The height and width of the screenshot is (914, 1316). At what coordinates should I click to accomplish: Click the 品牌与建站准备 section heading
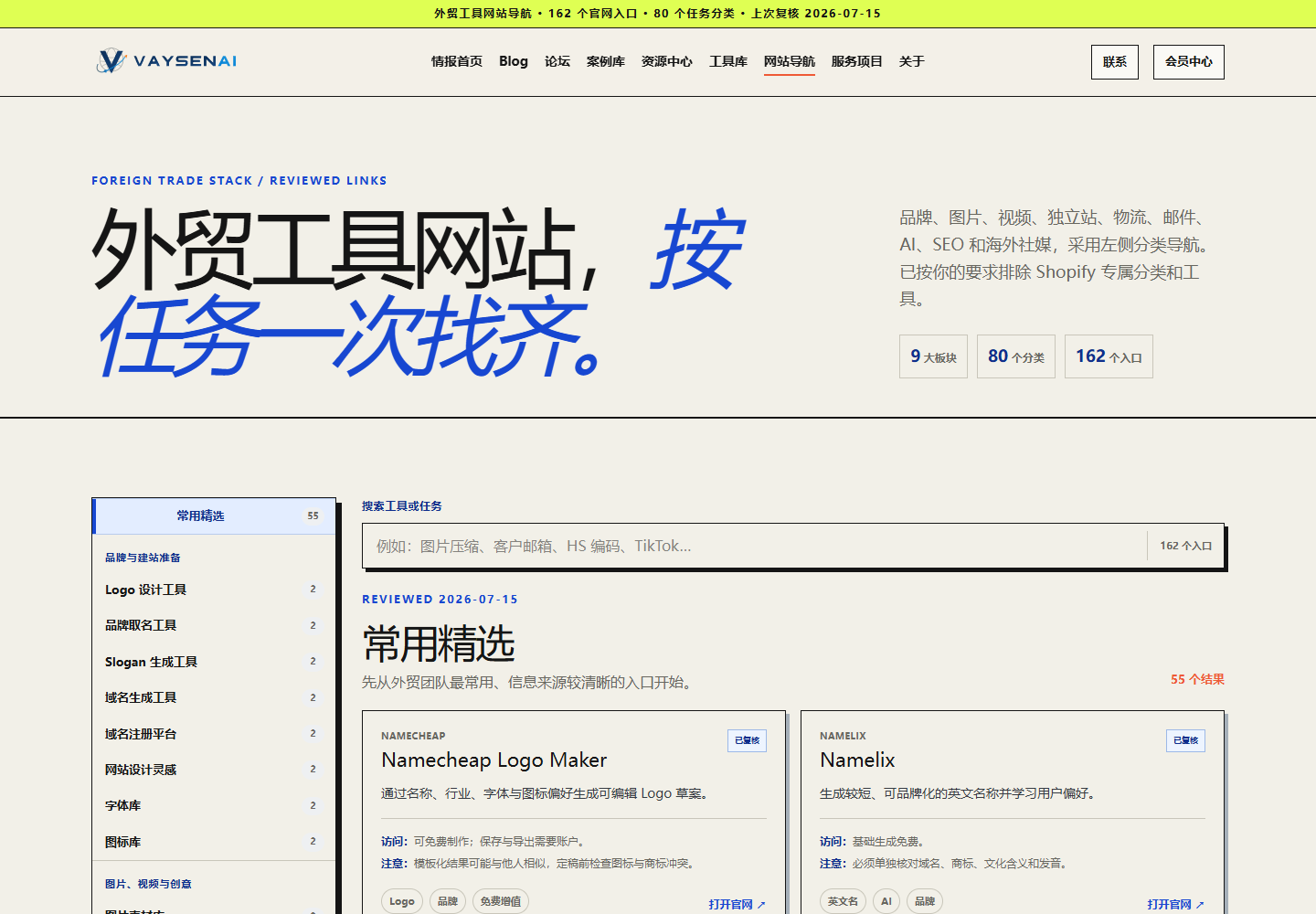pyautogui.click(x=143, y=558)
